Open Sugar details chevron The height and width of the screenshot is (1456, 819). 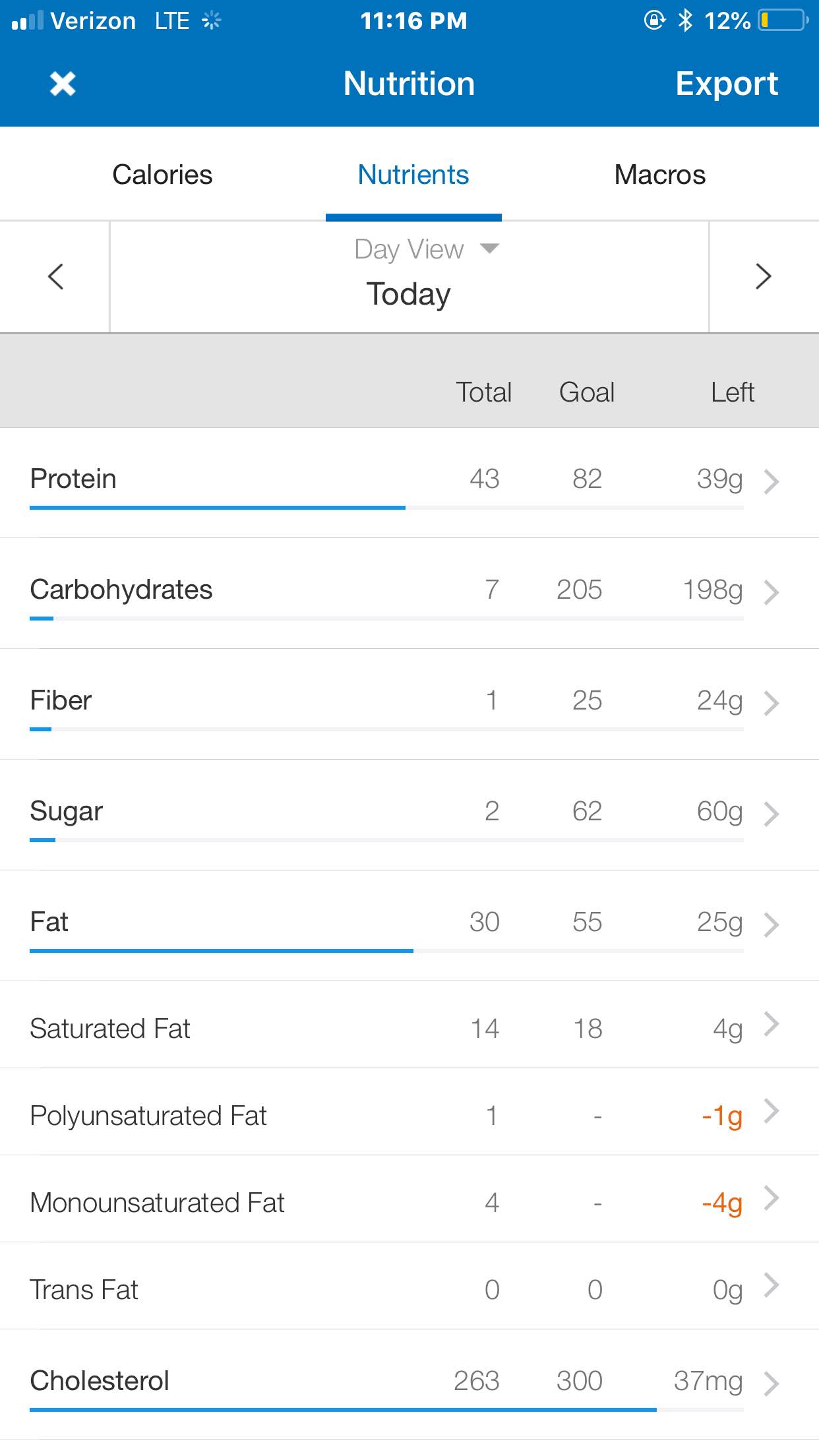tap(771, 814)
